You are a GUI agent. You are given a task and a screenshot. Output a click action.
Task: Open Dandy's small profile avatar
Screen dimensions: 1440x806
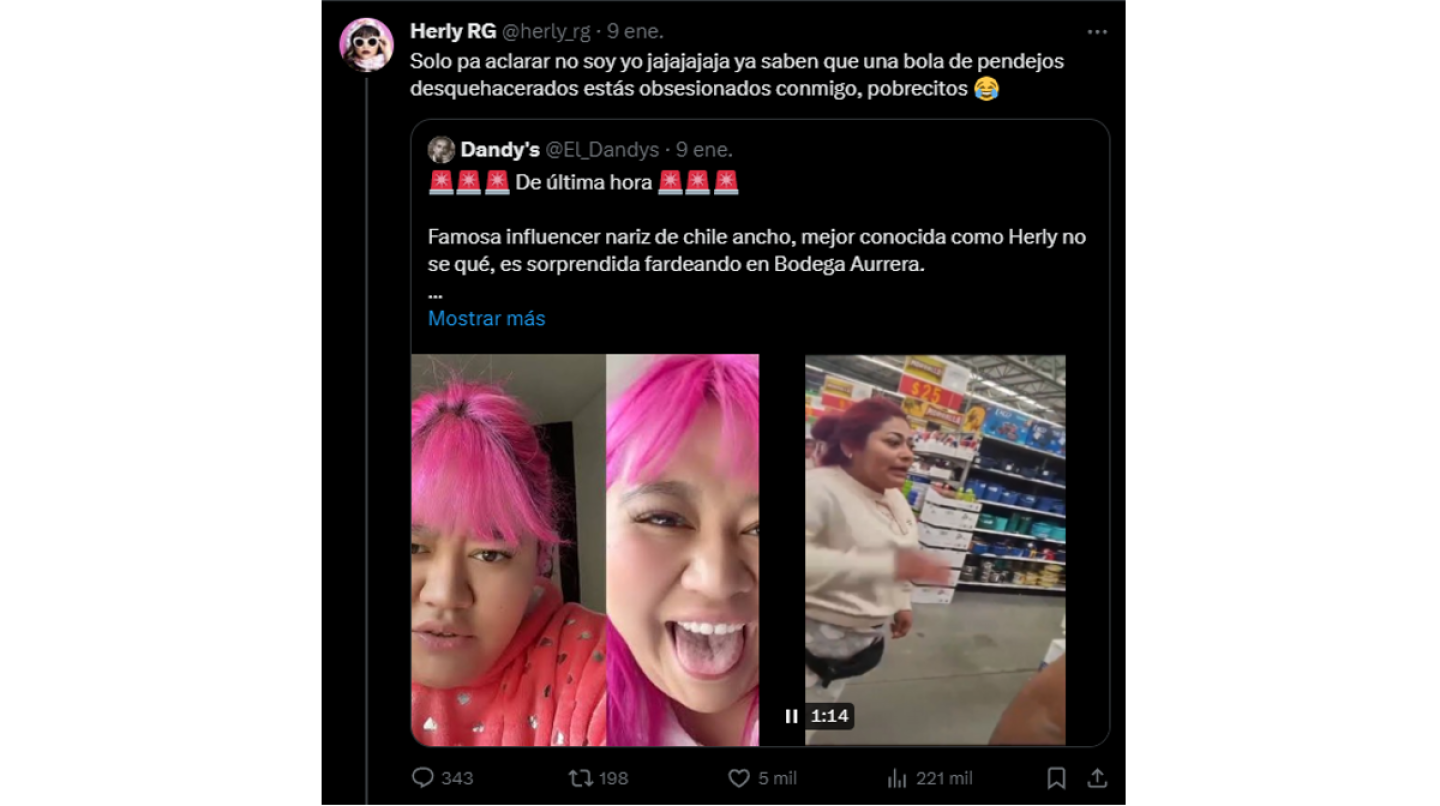point(441,150)
